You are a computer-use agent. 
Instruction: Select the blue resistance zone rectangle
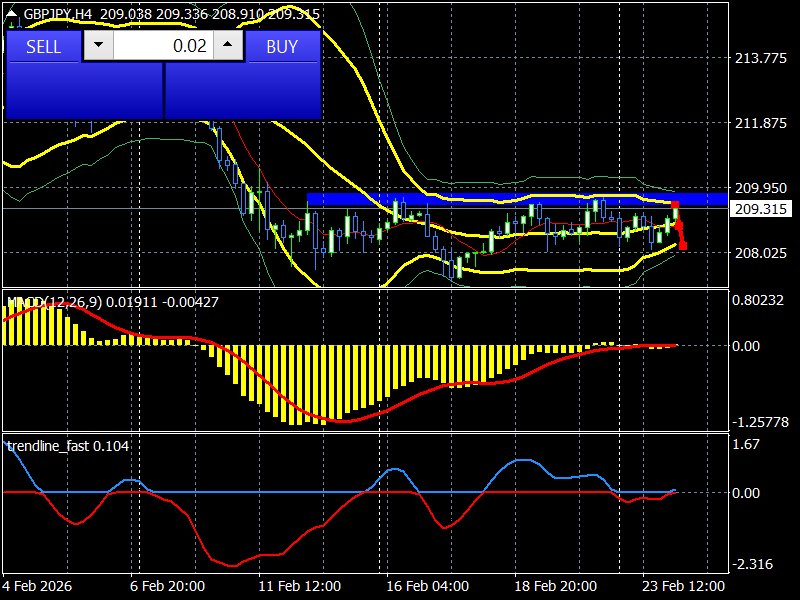click(x=517, y=199)
